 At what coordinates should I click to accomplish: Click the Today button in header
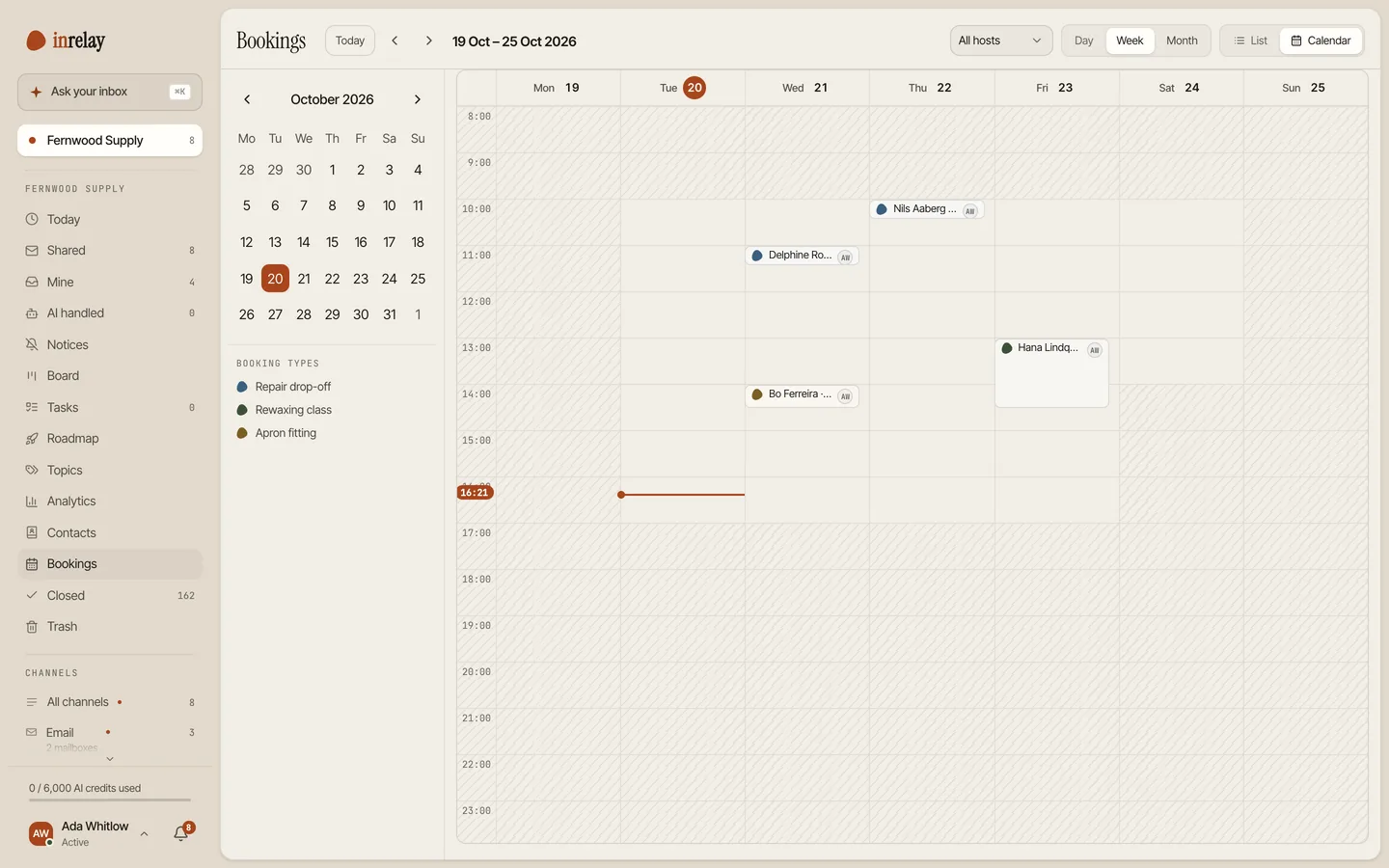click(350, 41)
